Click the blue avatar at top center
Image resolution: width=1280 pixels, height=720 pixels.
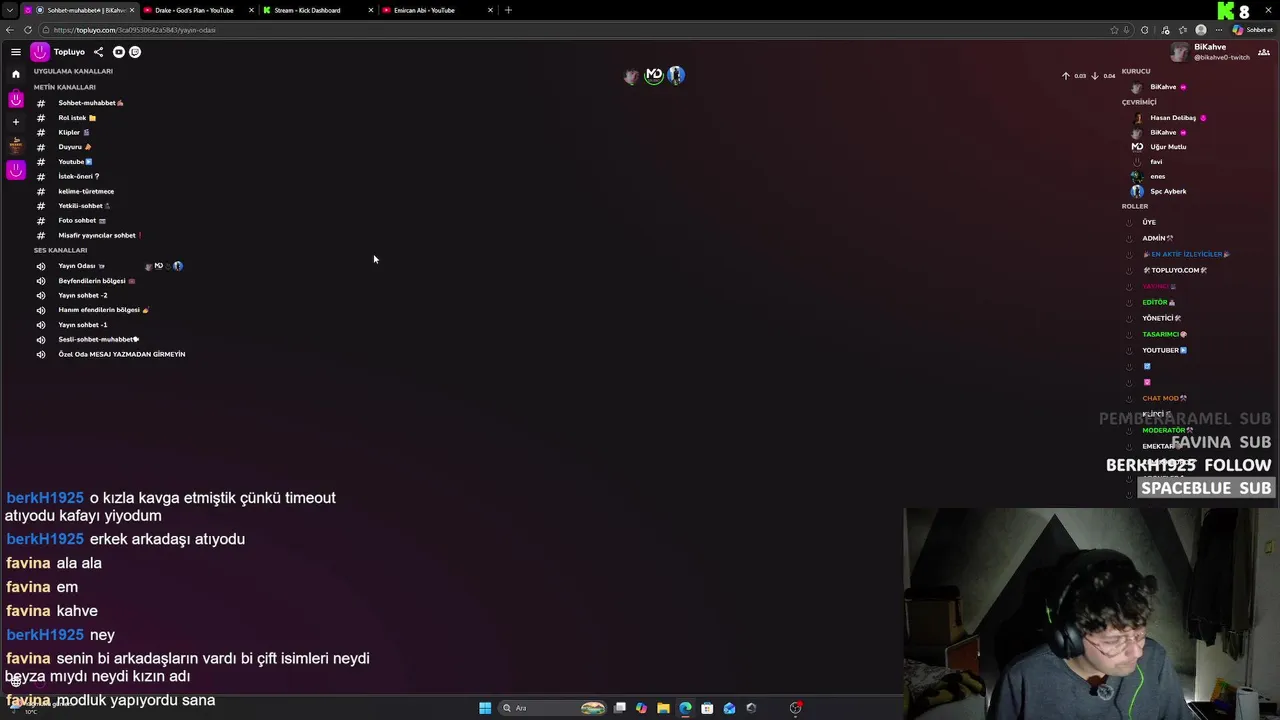(676, 75)
